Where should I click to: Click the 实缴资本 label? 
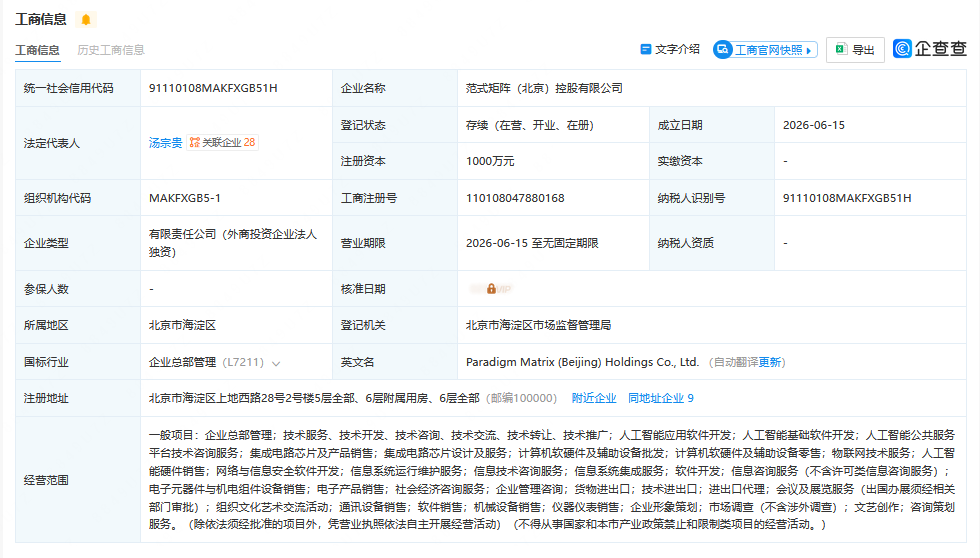(x=680, y=161)
